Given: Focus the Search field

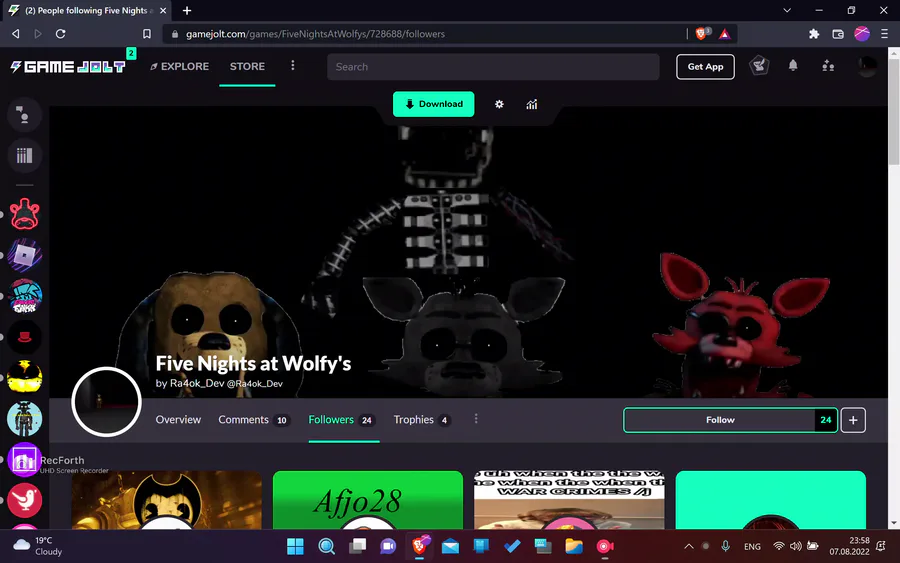Looking at the screenshot, I should (x=493, y=67).
